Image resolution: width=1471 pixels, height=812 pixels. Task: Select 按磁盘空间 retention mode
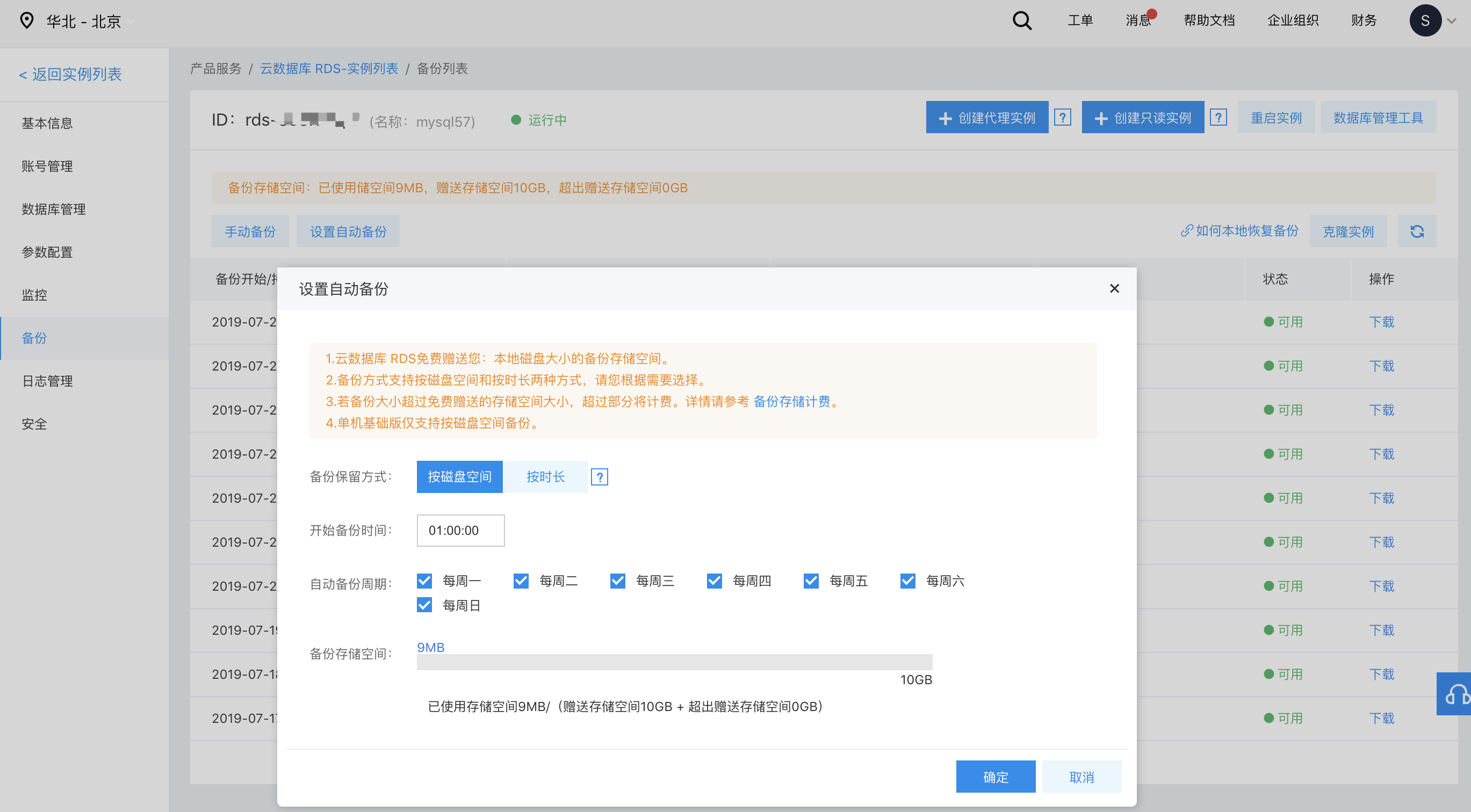[x=460, y=477]
